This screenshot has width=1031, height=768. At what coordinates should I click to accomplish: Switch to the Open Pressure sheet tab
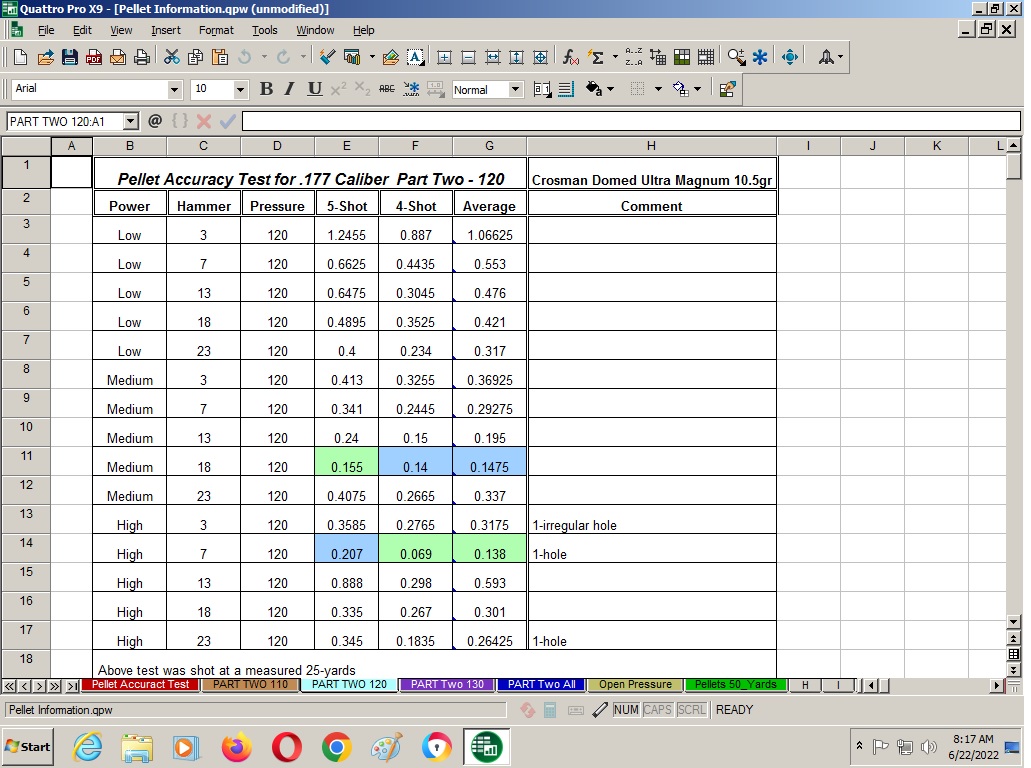[635, 684]
